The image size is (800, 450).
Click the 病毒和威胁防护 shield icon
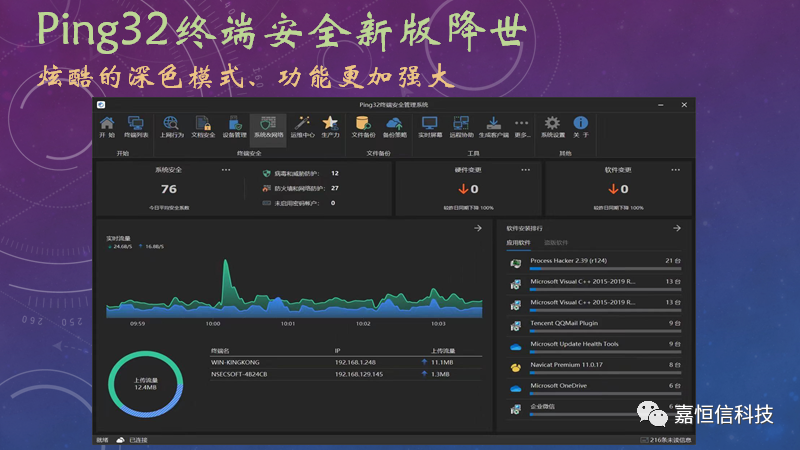pos(266,173)
